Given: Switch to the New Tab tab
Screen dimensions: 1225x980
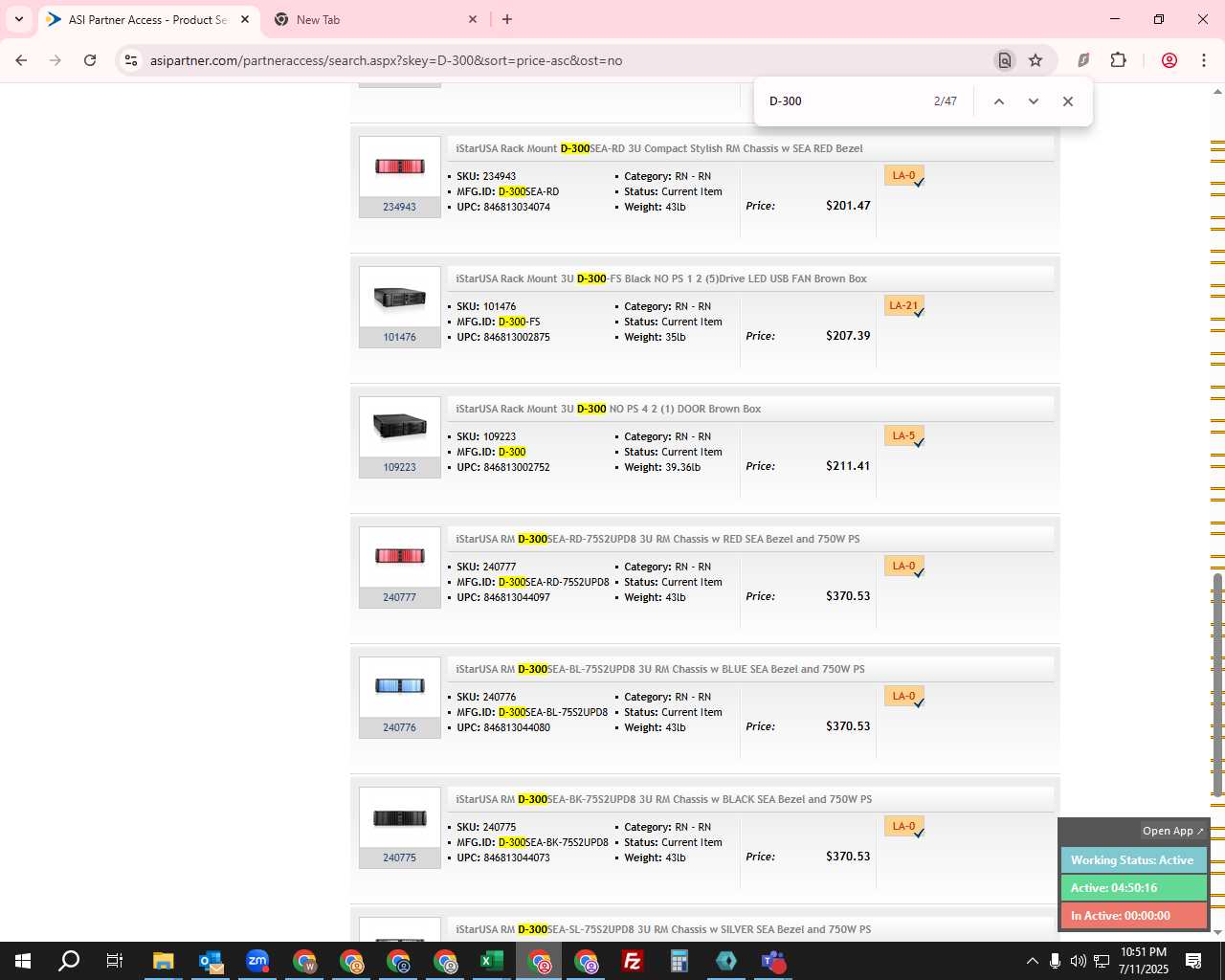Looking at the screenshot, I should pos(373,19).
